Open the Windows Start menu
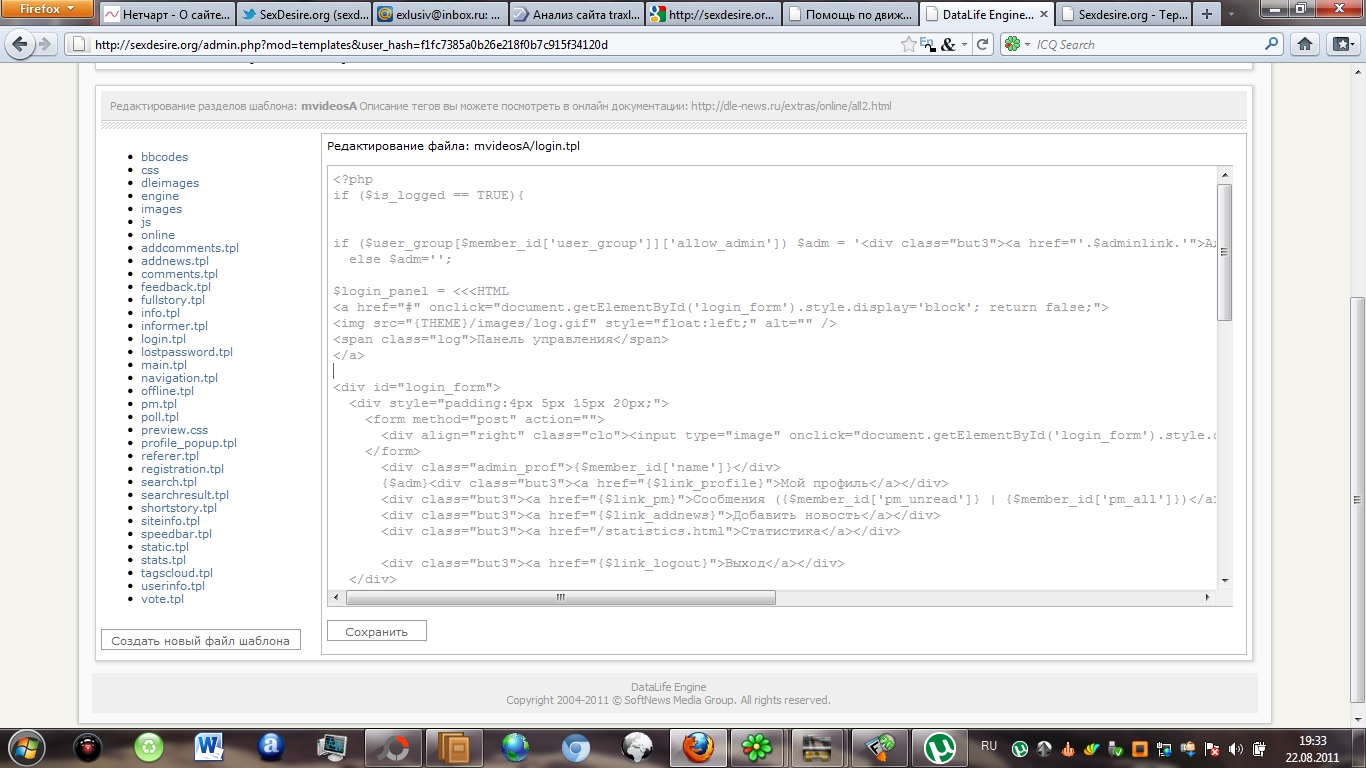Image resolution: width=1366 pixels, height=768 pixels. coord(27,747)
